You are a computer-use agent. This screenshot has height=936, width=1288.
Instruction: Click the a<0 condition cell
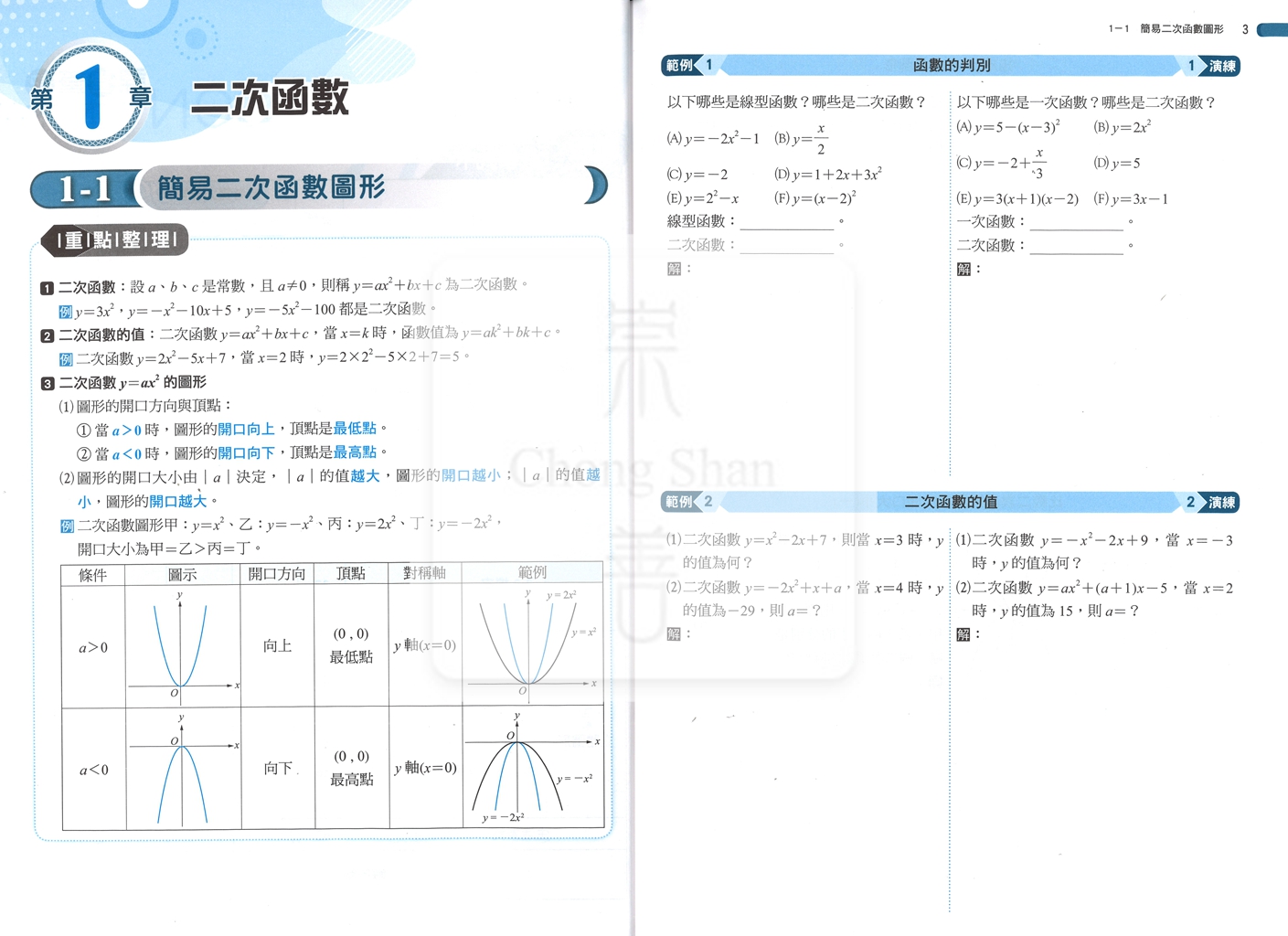(x=93, y=770)
